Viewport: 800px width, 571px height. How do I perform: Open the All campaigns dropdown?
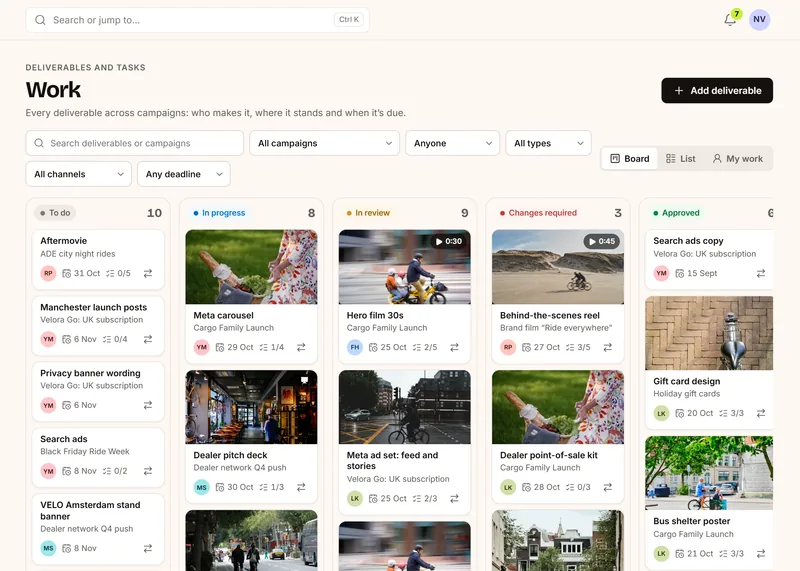(324, 143)
